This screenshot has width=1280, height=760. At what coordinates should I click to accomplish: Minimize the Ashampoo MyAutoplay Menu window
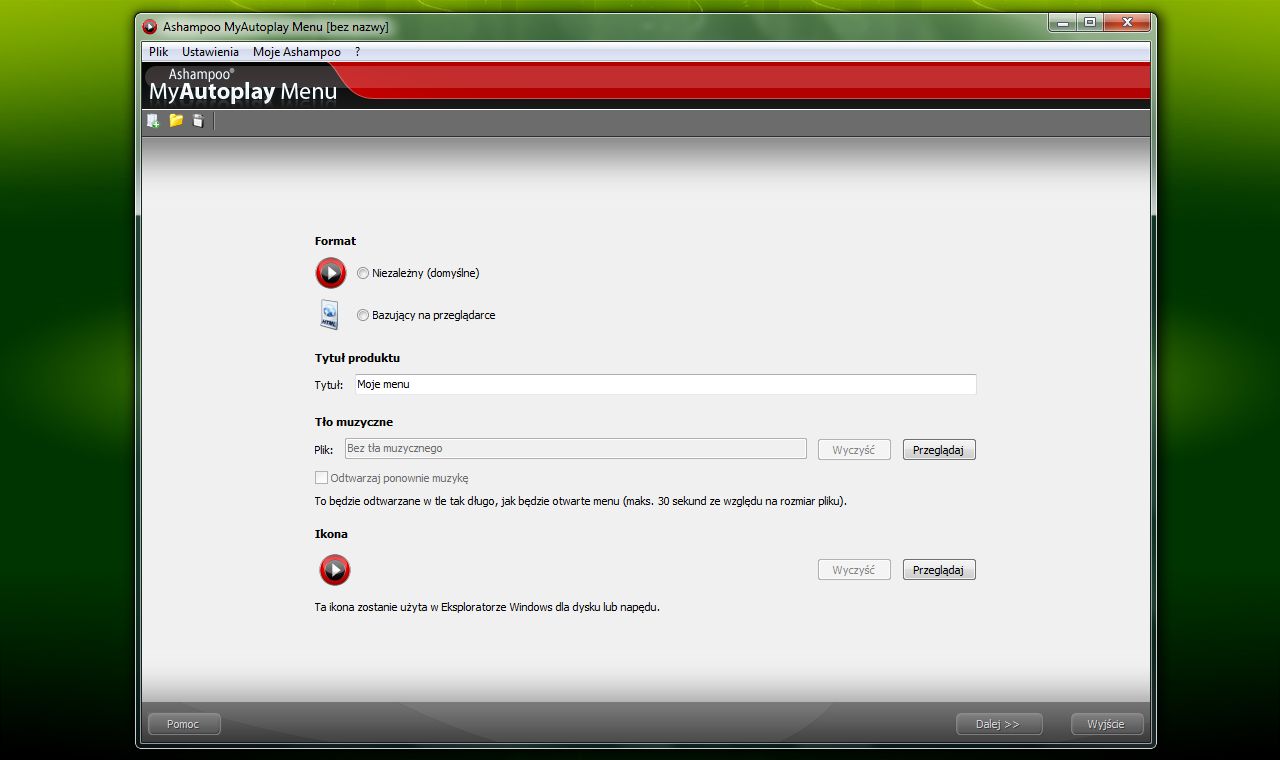(1062, 22)
